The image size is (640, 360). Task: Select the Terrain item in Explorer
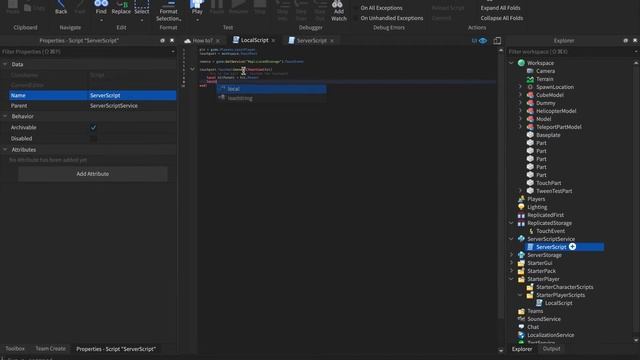tap(544, 79)
